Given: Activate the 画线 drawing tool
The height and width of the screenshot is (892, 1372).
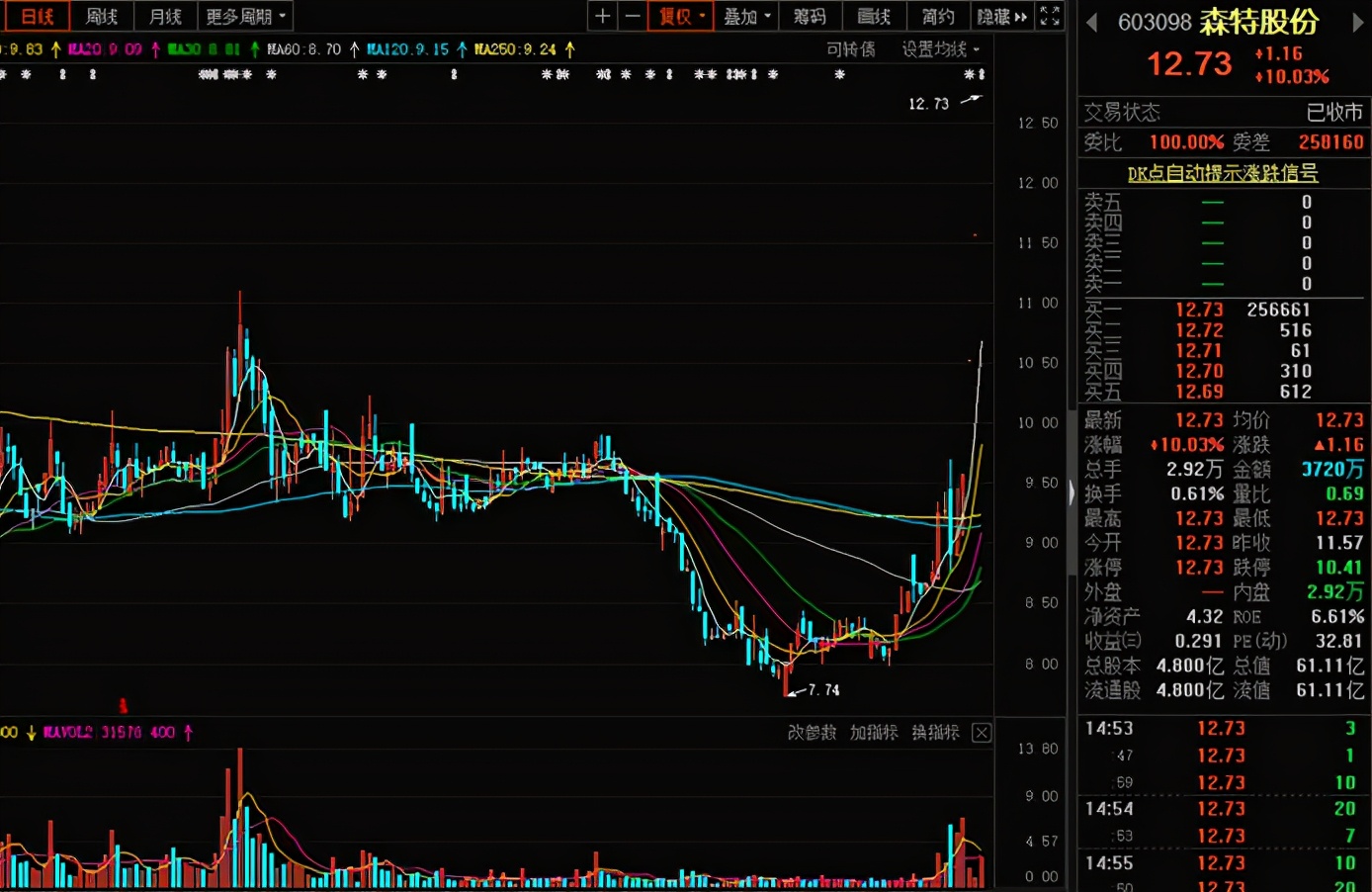Looking at the screenshot, I should pyautogui.click(x=874, y=16).
